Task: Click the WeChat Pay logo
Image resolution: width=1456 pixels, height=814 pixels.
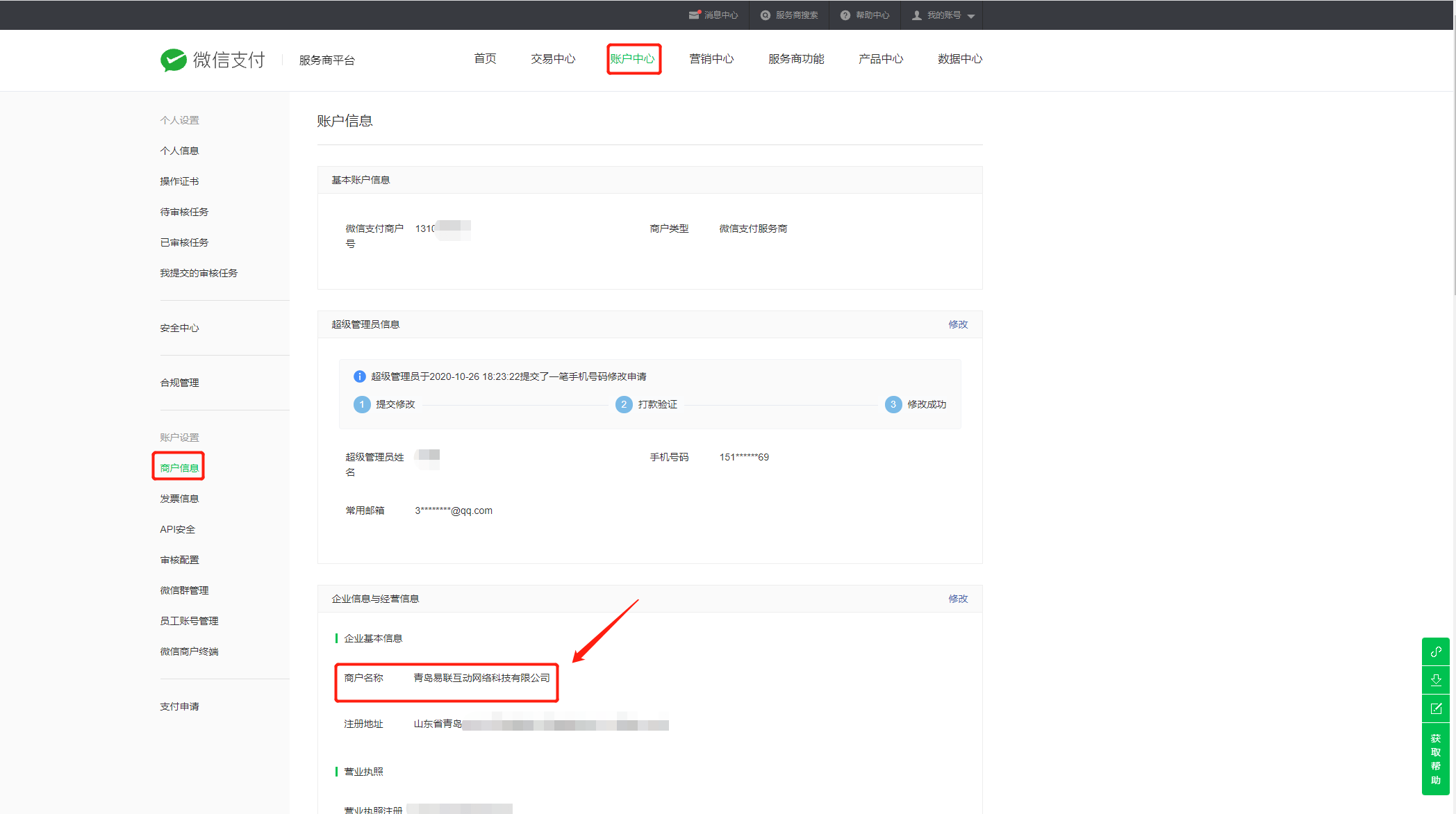Action: click(213, 60)
